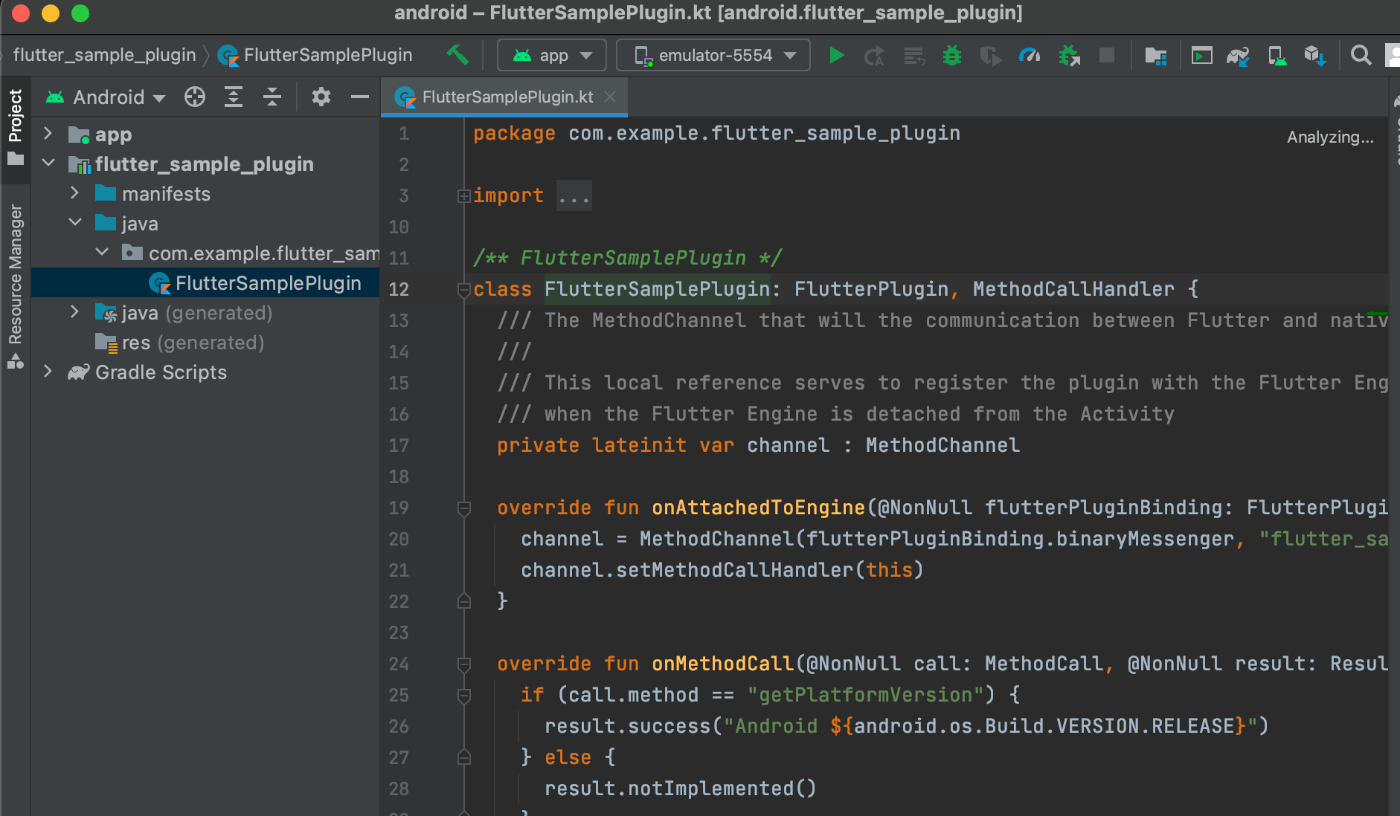Select the app module in the tree

click(x=113, y=134)
